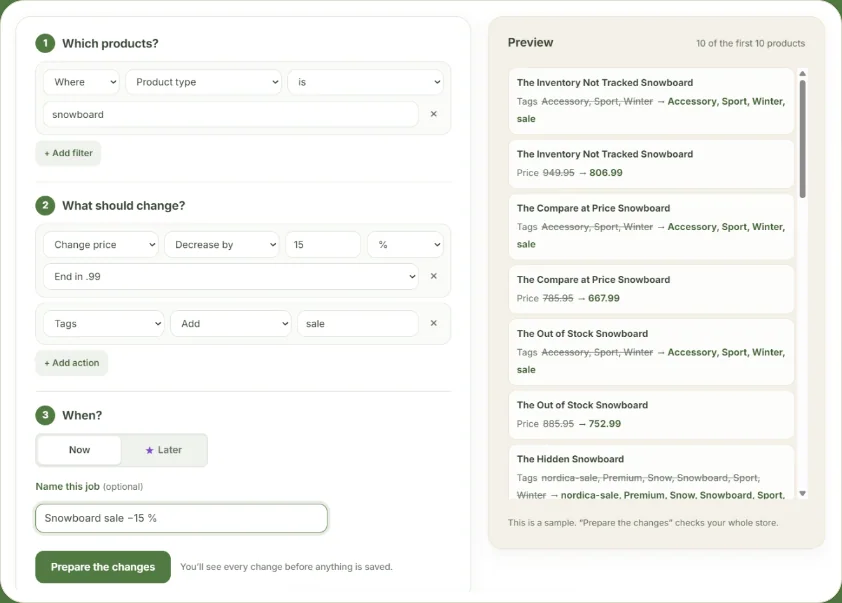Click the new price 806.99

606,173
